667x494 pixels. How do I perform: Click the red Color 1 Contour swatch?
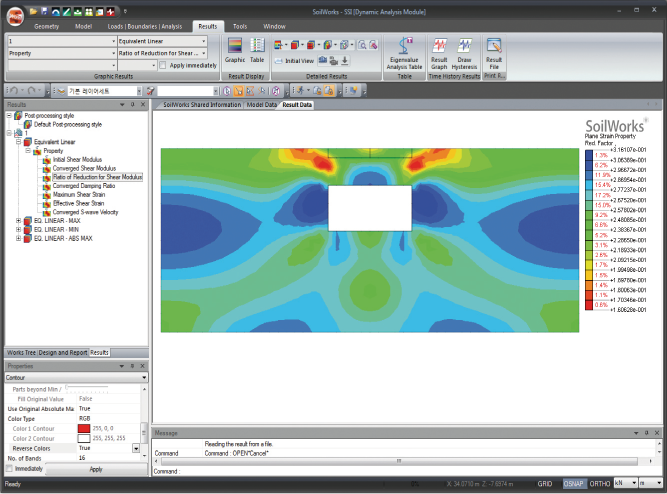84,428
